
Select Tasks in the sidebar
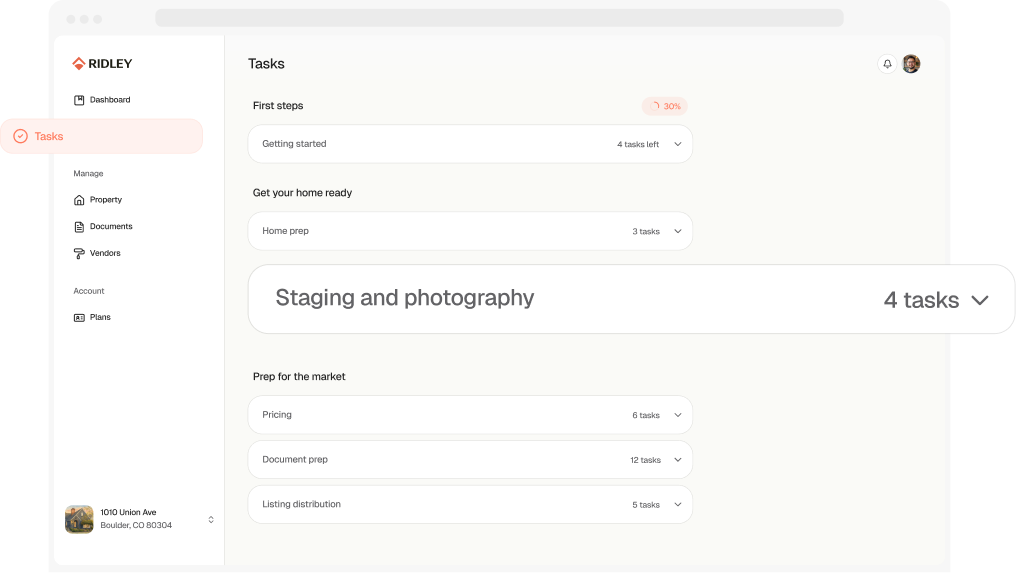click(49, 136)
